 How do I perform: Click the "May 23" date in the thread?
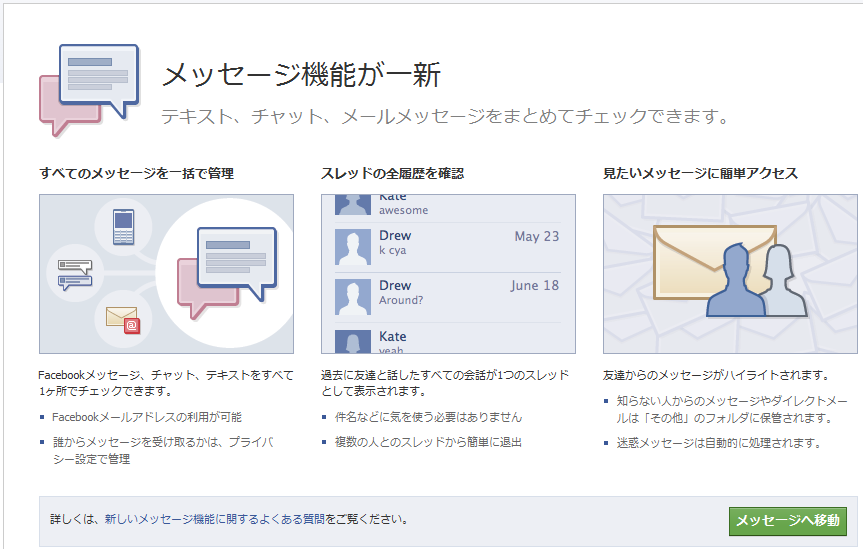tap(536, 237)
